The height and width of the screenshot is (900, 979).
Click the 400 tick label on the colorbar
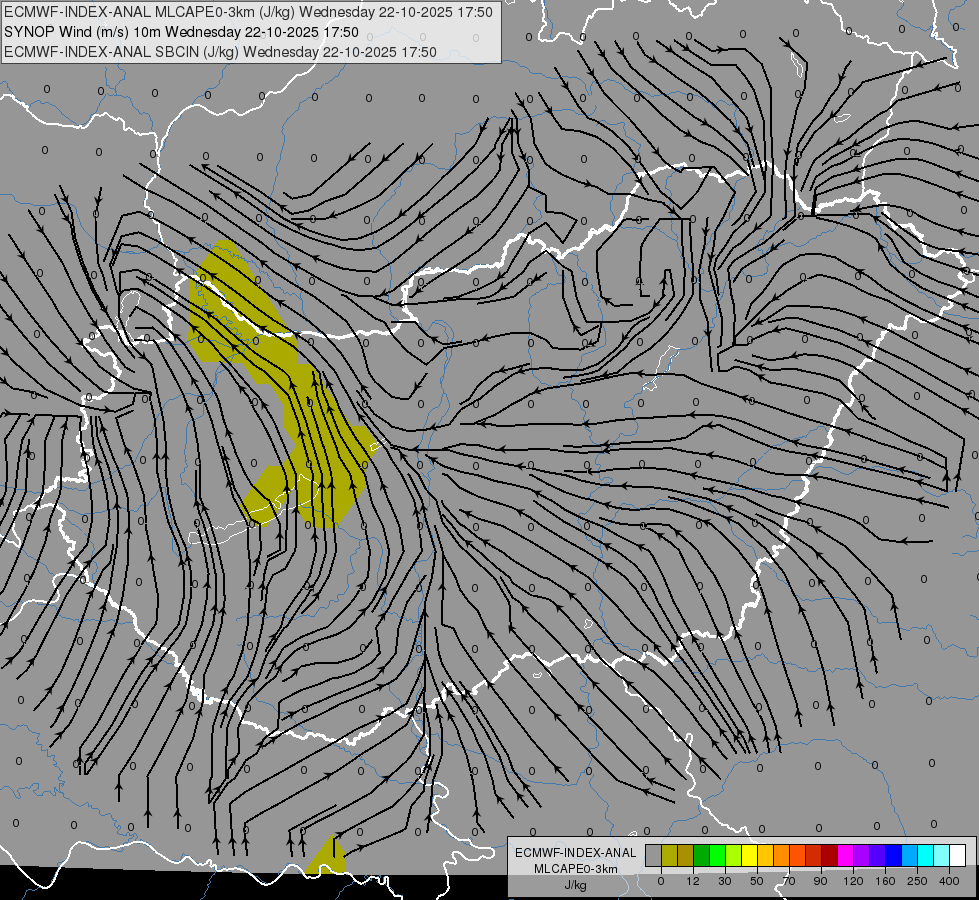click(949, 881)
